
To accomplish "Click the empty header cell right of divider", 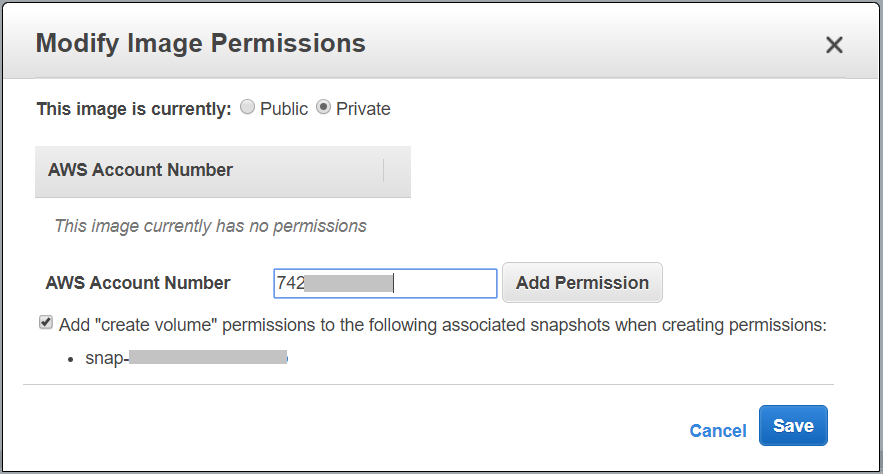I will click(x=397, y=170).
